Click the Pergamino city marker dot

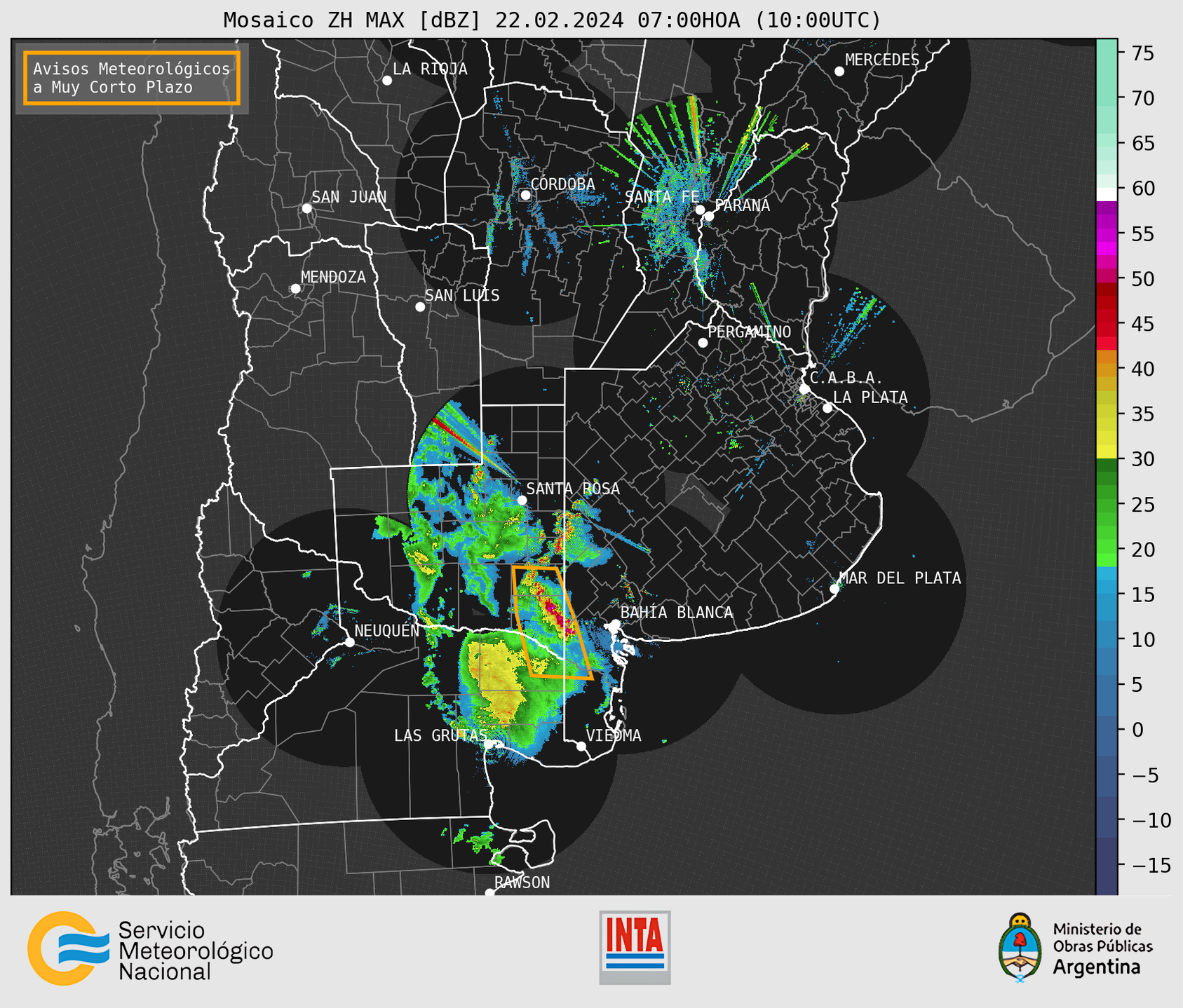coord(703,343)
